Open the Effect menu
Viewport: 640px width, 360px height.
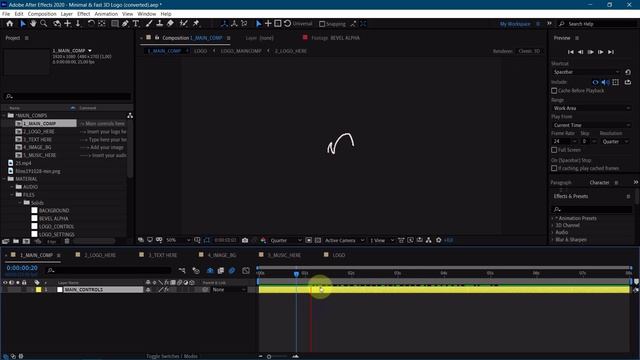click(x=83, y=14)
